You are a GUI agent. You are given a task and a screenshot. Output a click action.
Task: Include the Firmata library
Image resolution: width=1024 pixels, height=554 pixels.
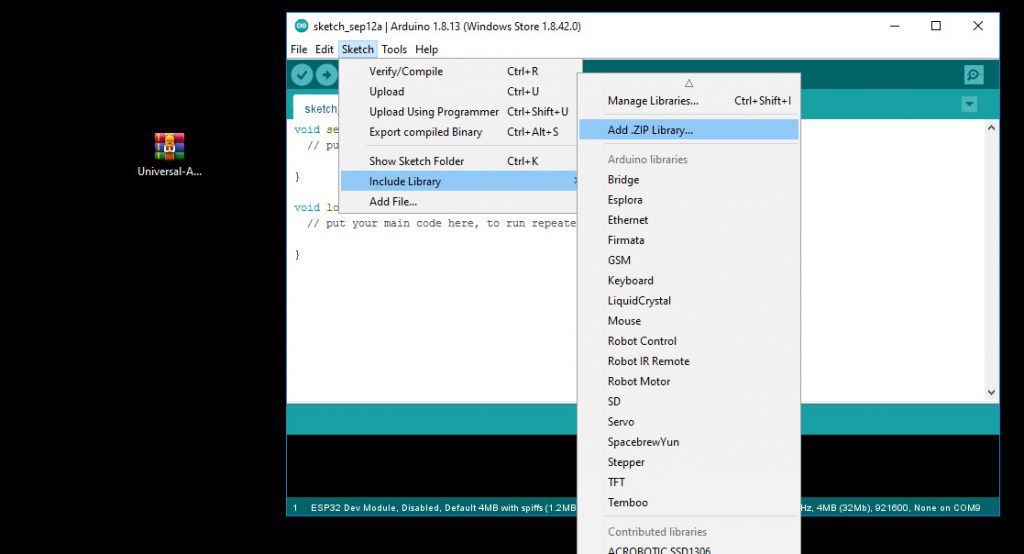689,240
